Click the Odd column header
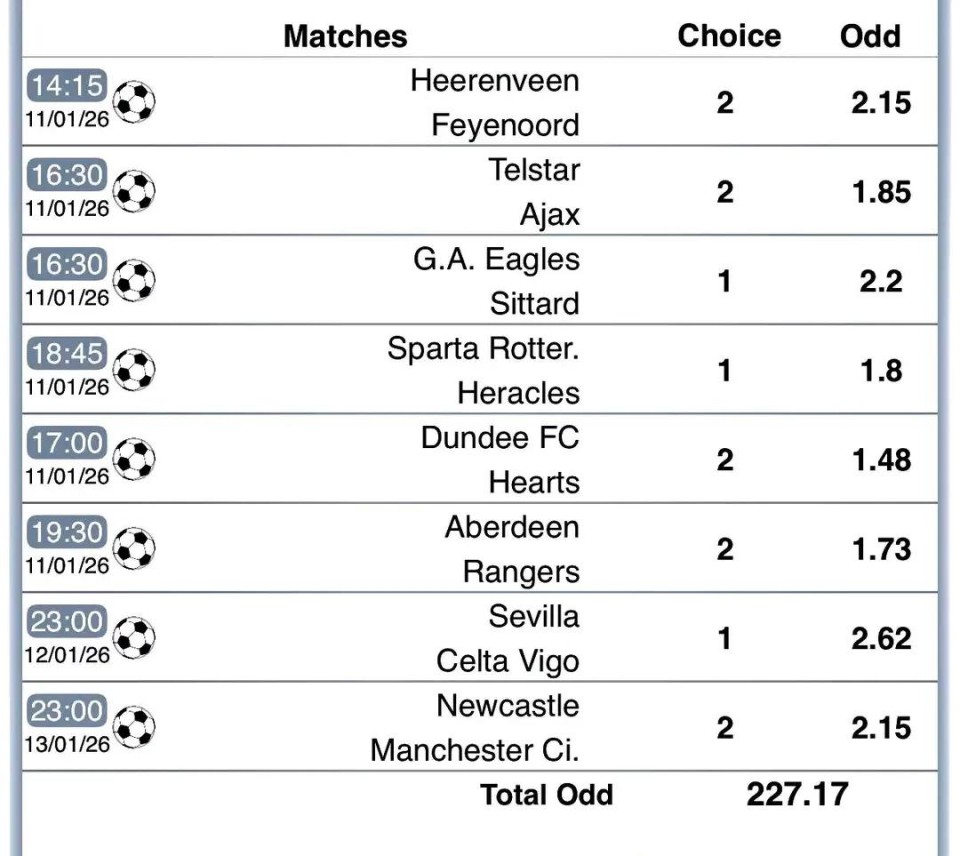 pyautogui.click(x=870, y=36)
